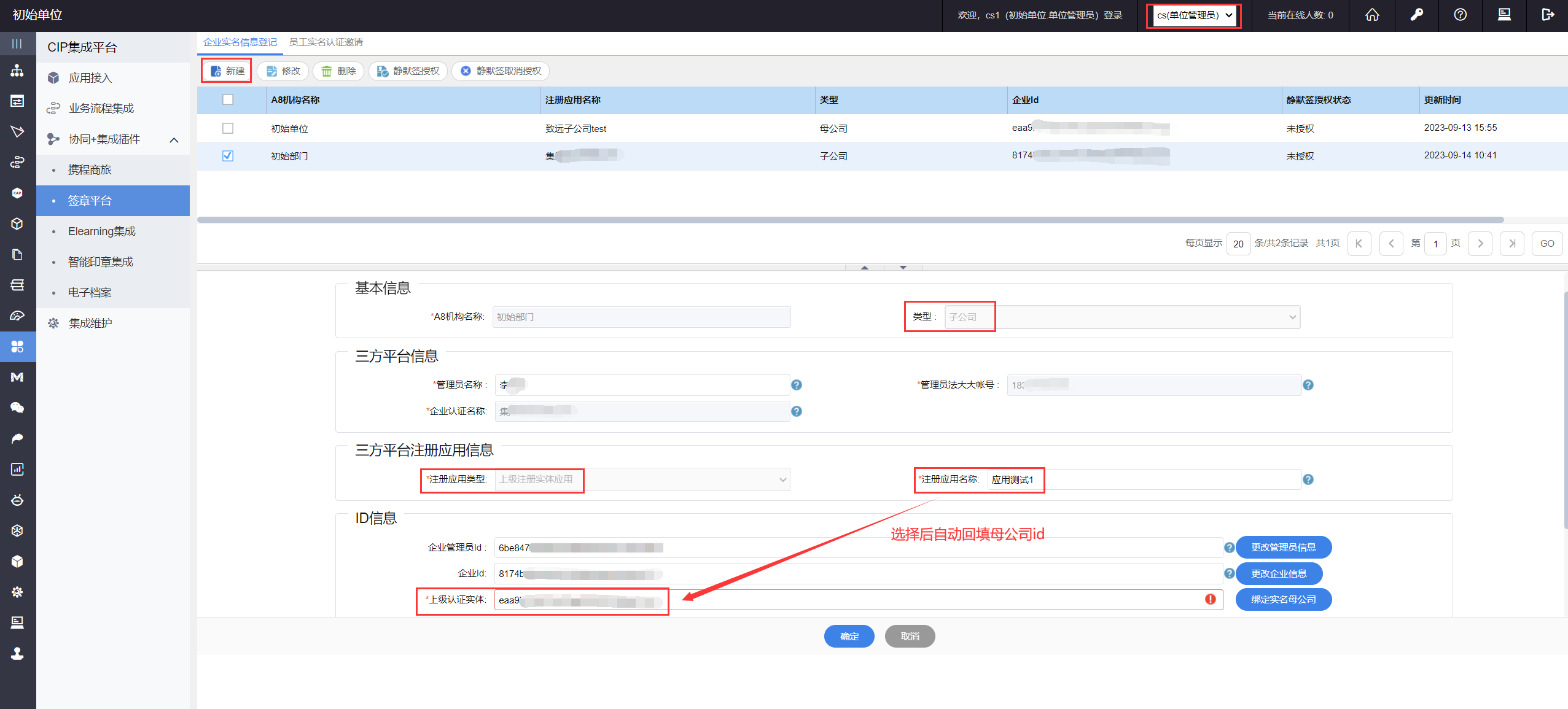Open the cs(单位管理员) role dropdown
The width and height of the screenshot is (1568, 709).
1194,15
